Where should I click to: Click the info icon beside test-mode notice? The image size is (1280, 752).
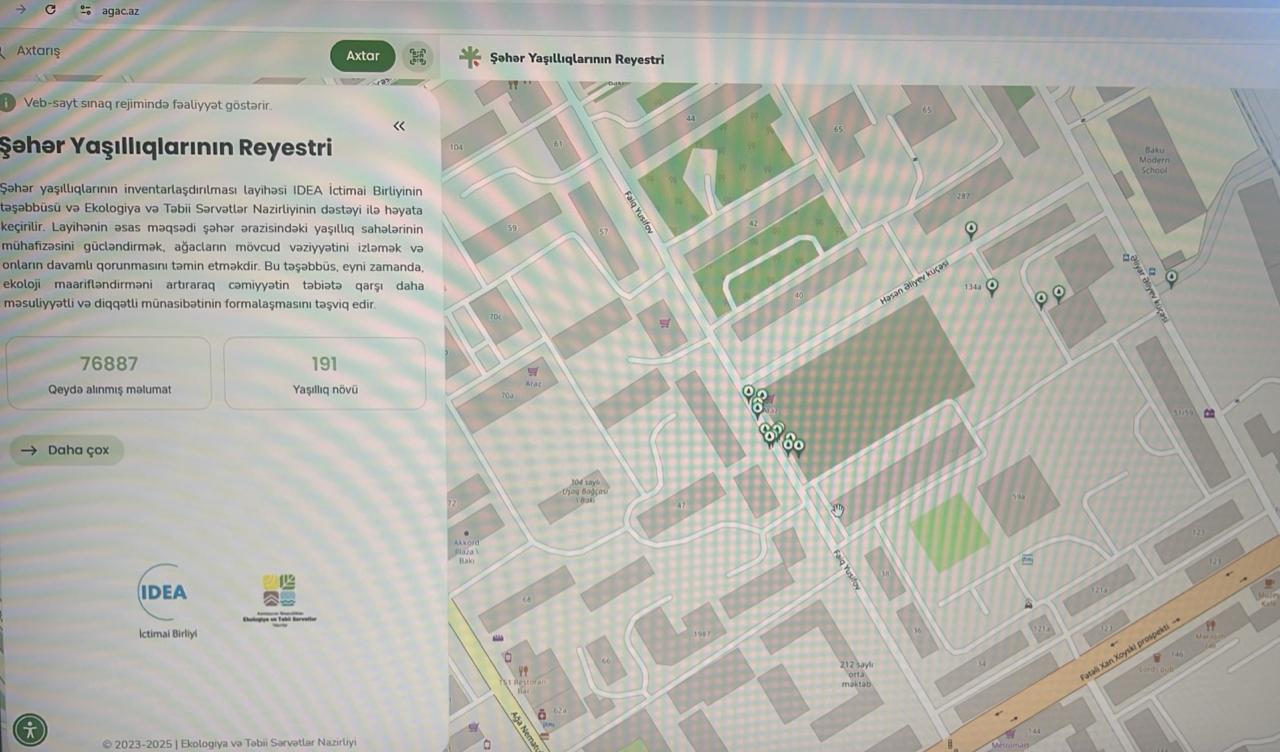click(8, 103)
